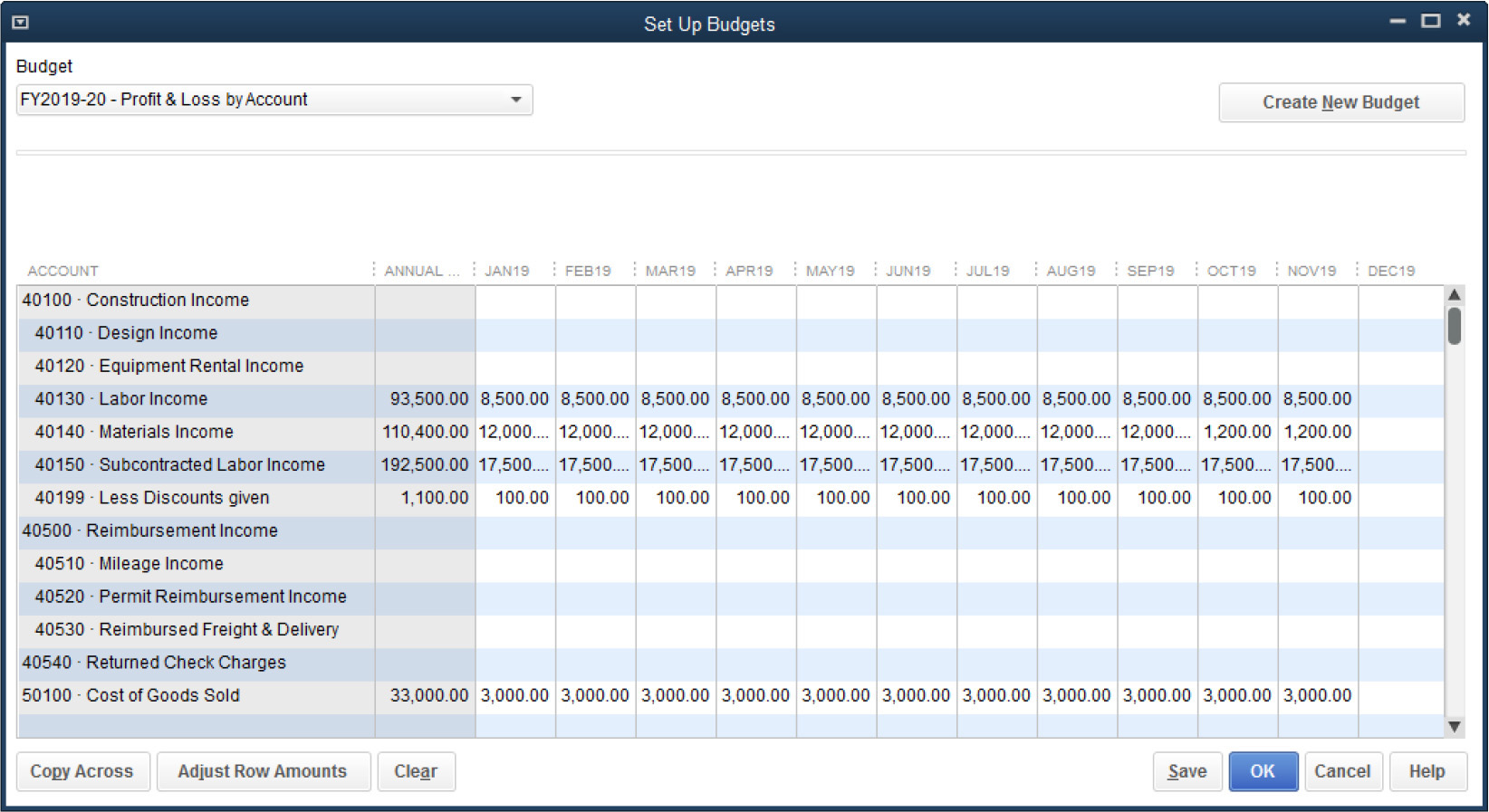Click the MAY19 column header
Image resolution: width=1489 pixels, height=812 pixels.
pos(831,271)
